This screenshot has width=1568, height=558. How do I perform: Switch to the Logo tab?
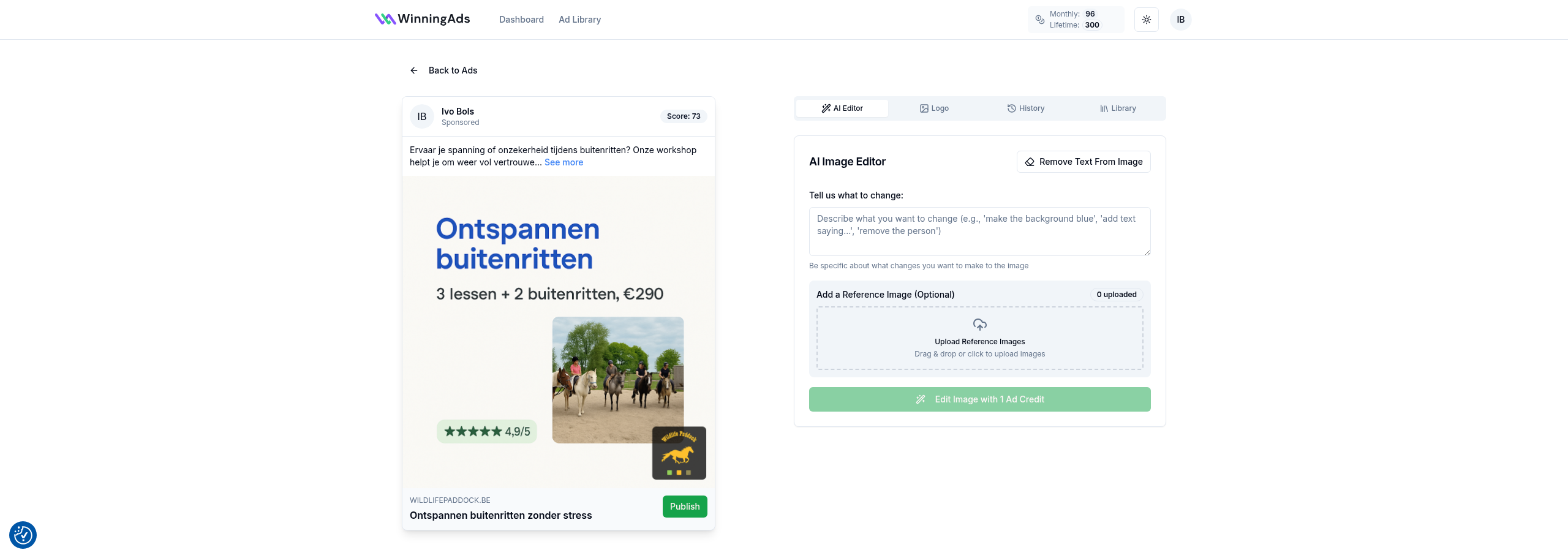point(934,108)
